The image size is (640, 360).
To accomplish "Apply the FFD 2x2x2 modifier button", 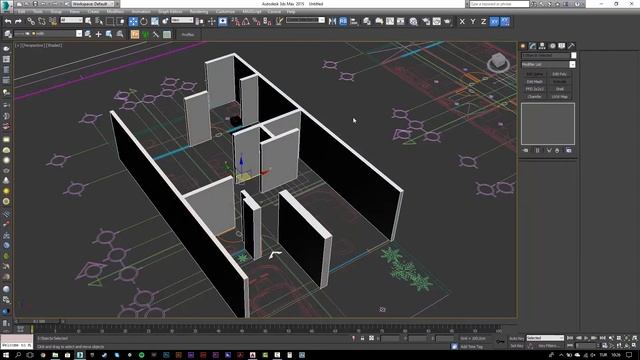I will tap(534, 89).
